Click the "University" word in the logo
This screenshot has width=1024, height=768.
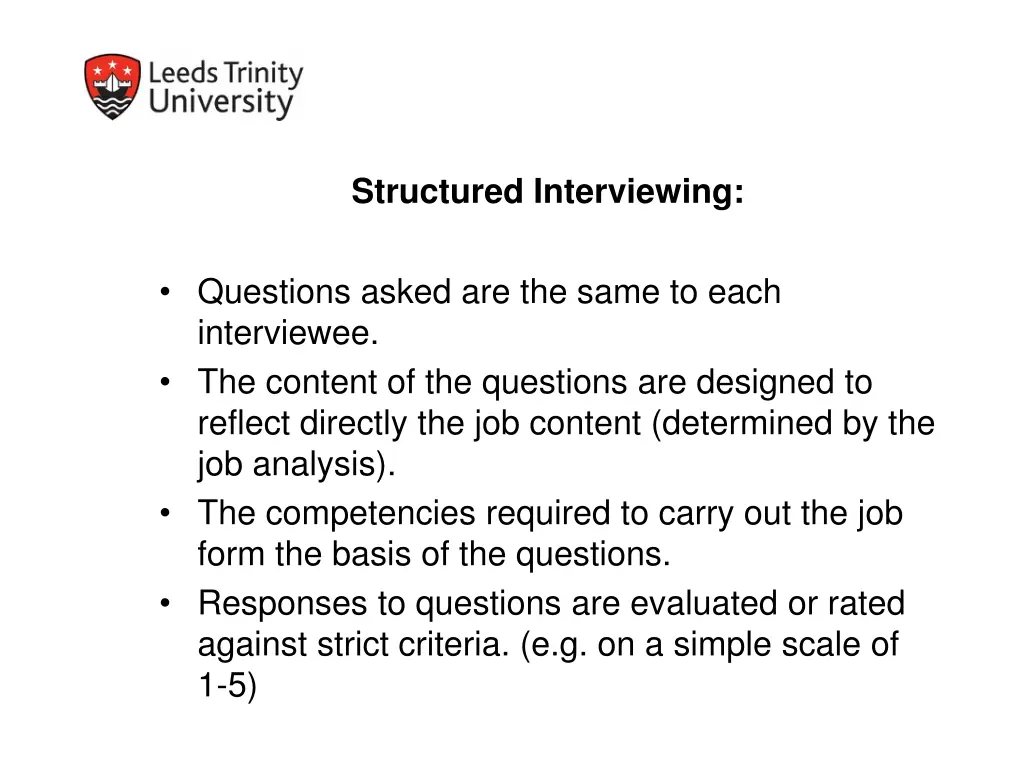click(221, 103)
